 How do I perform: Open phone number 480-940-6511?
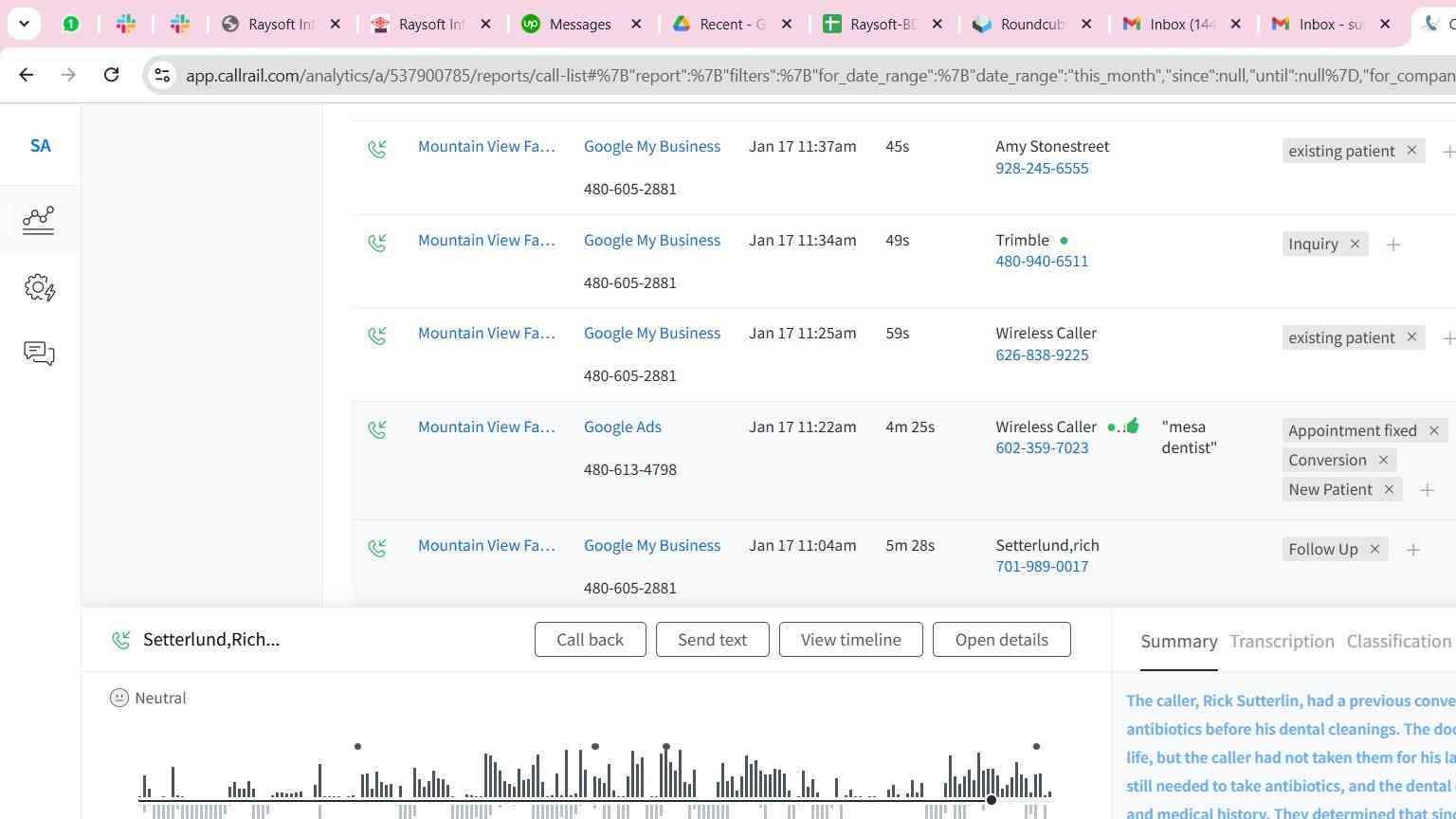[x=1042, y=261]
